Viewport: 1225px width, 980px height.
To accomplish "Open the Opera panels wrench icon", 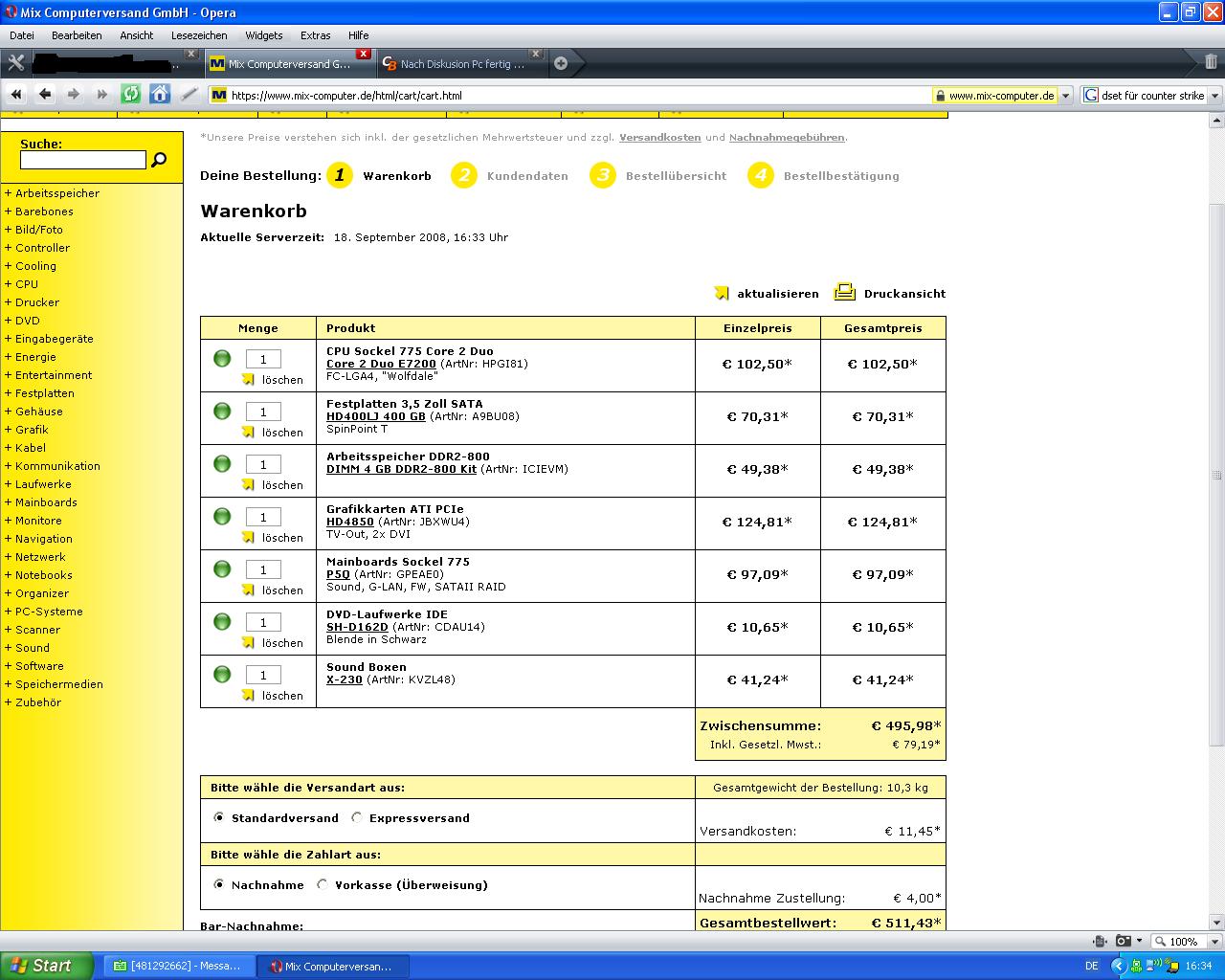I will [15, 63].
